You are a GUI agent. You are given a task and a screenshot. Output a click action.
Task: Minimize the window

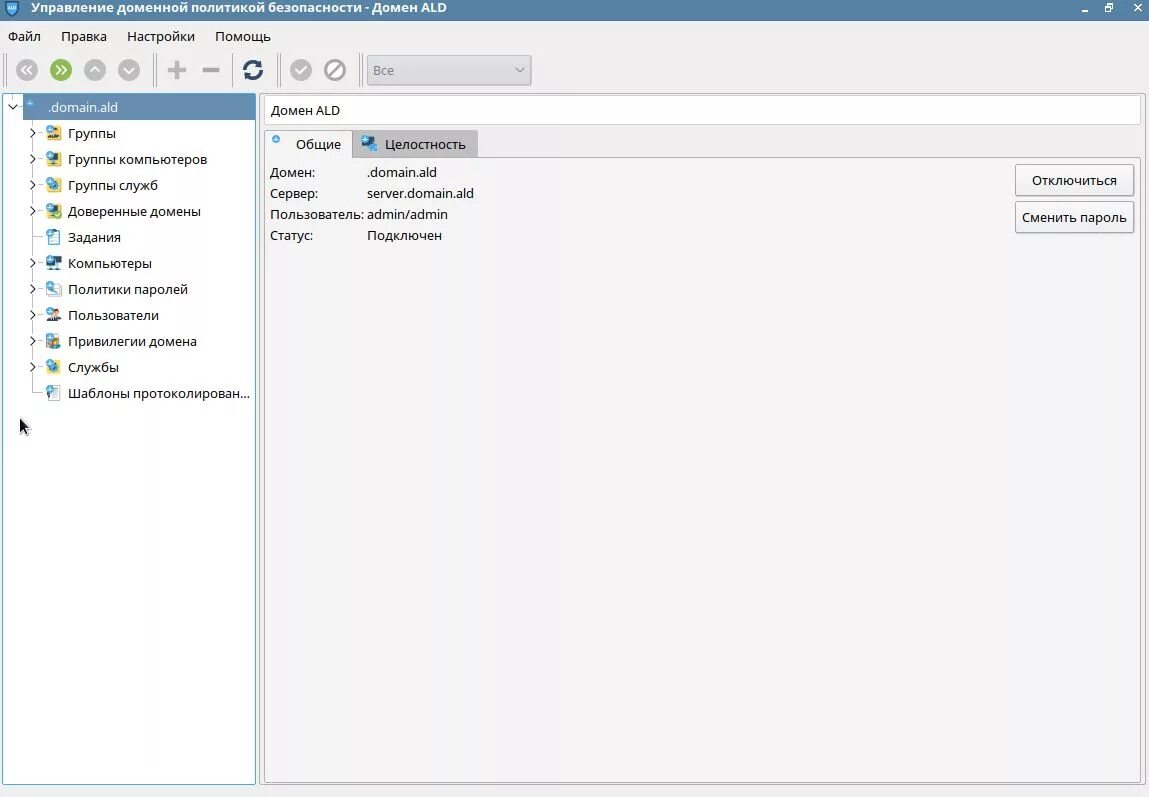pos(1085,8)
